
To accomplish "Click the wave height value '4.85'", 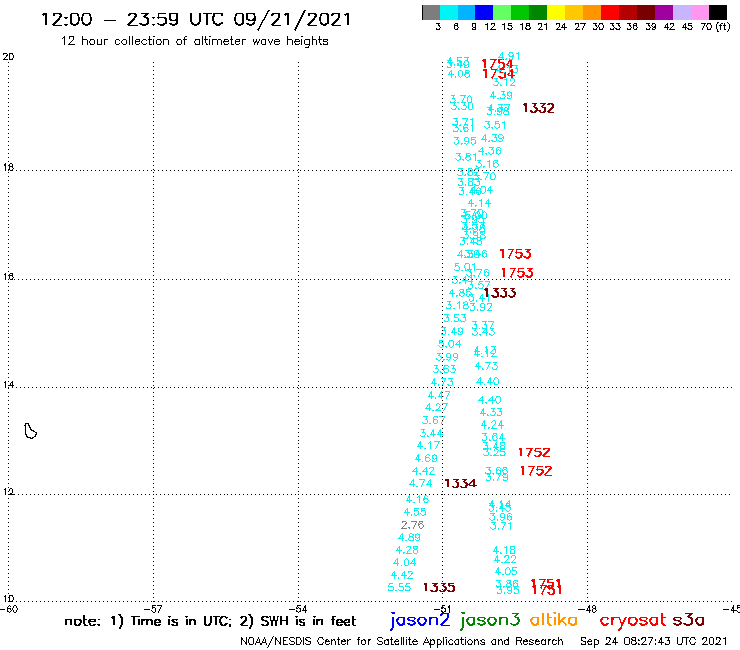I will (x=460, y=293).
